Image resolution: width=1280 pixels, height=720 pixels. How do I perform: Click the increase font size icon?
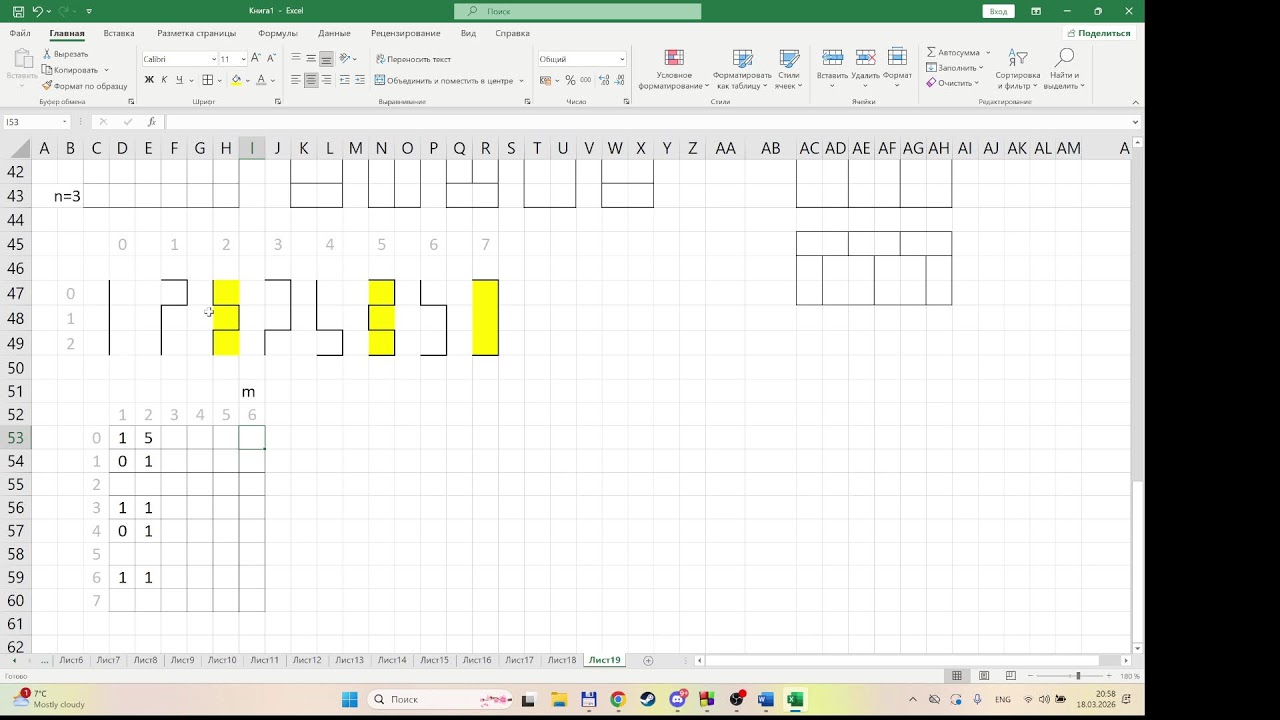tap(256, 59)
